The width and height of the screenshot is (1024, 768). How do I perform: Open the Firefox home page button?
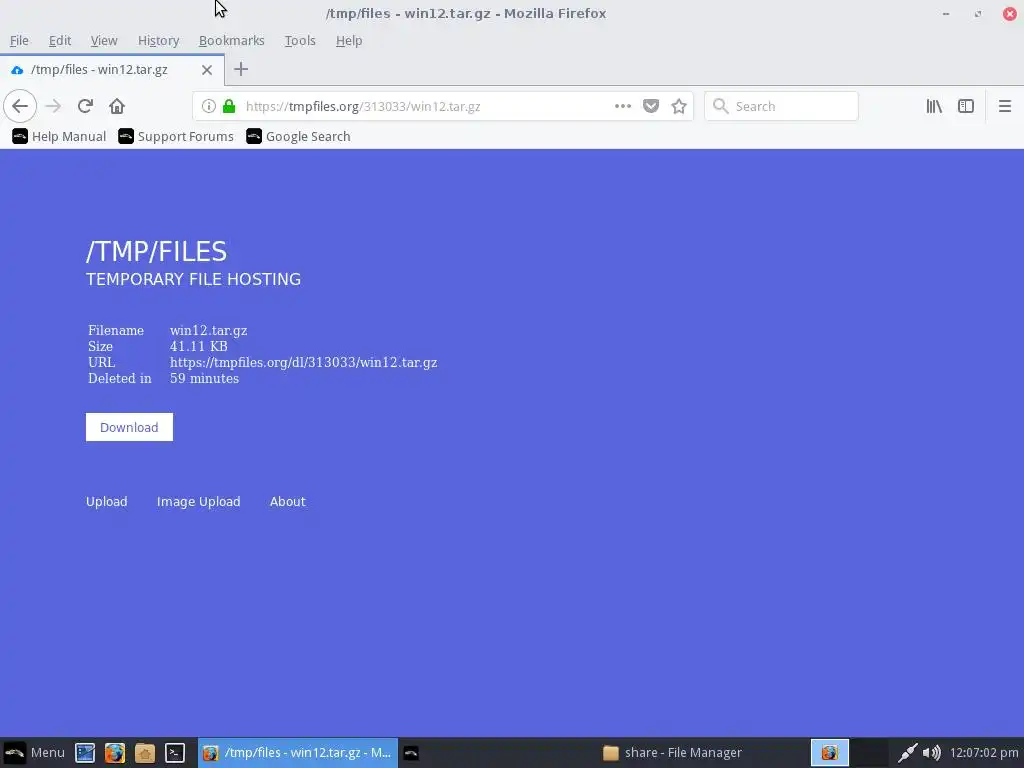tap(117, 106)
